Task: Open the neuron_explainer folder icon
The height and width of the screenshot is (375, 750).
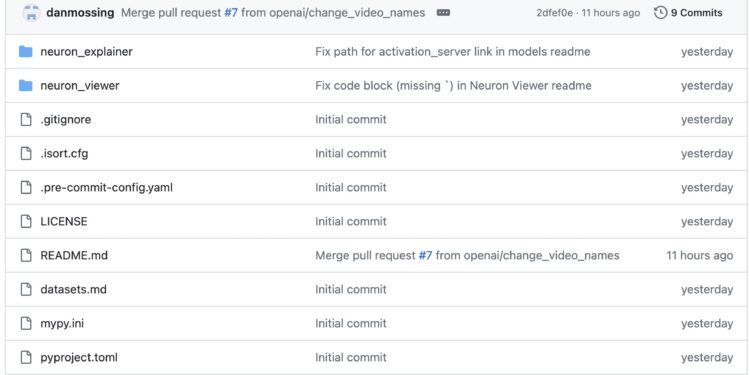Action: pyautogui.click(x=25, y=51)
